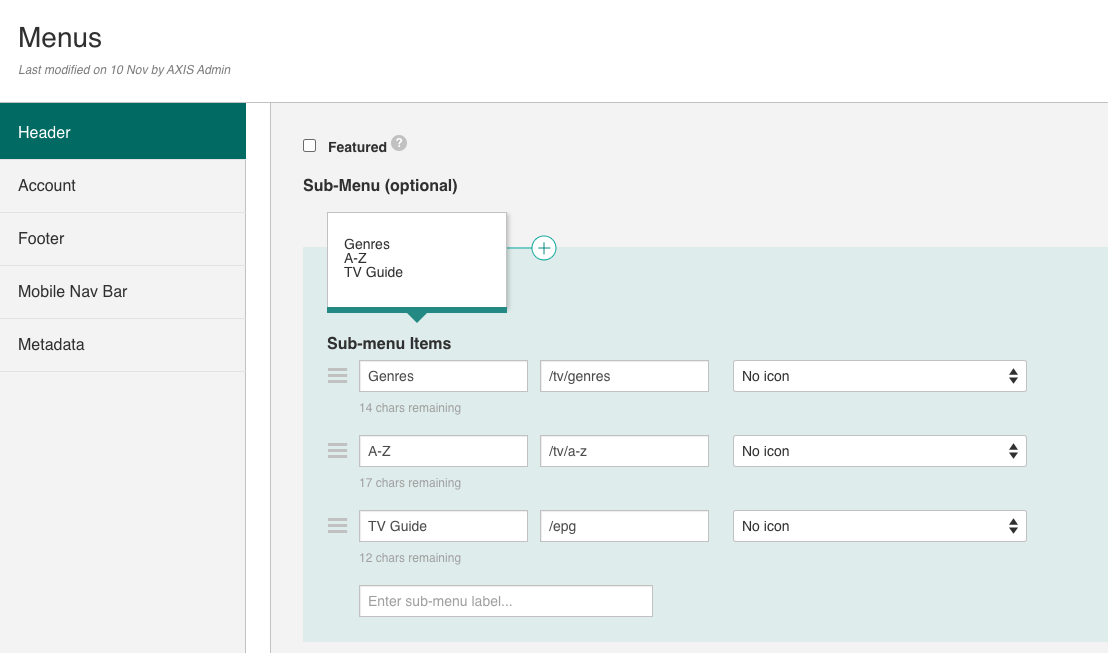Enable the Featured checkbox
The width and height of the screenshot is (1108, 653).
pyautogui.click(x=310, y=146)
